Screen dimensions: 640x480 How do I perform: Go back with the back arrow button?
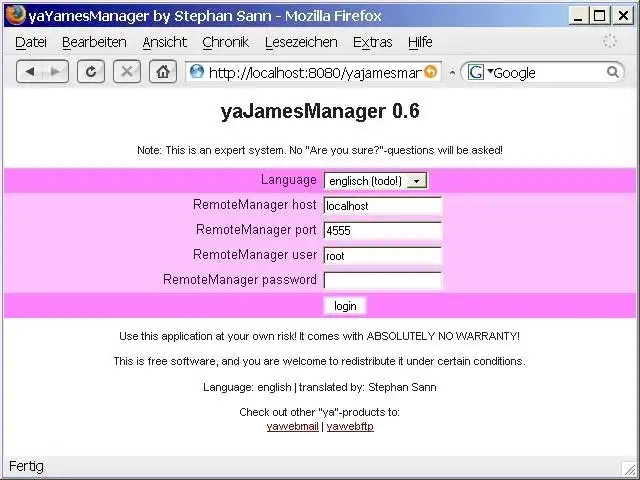pos(29,72)
